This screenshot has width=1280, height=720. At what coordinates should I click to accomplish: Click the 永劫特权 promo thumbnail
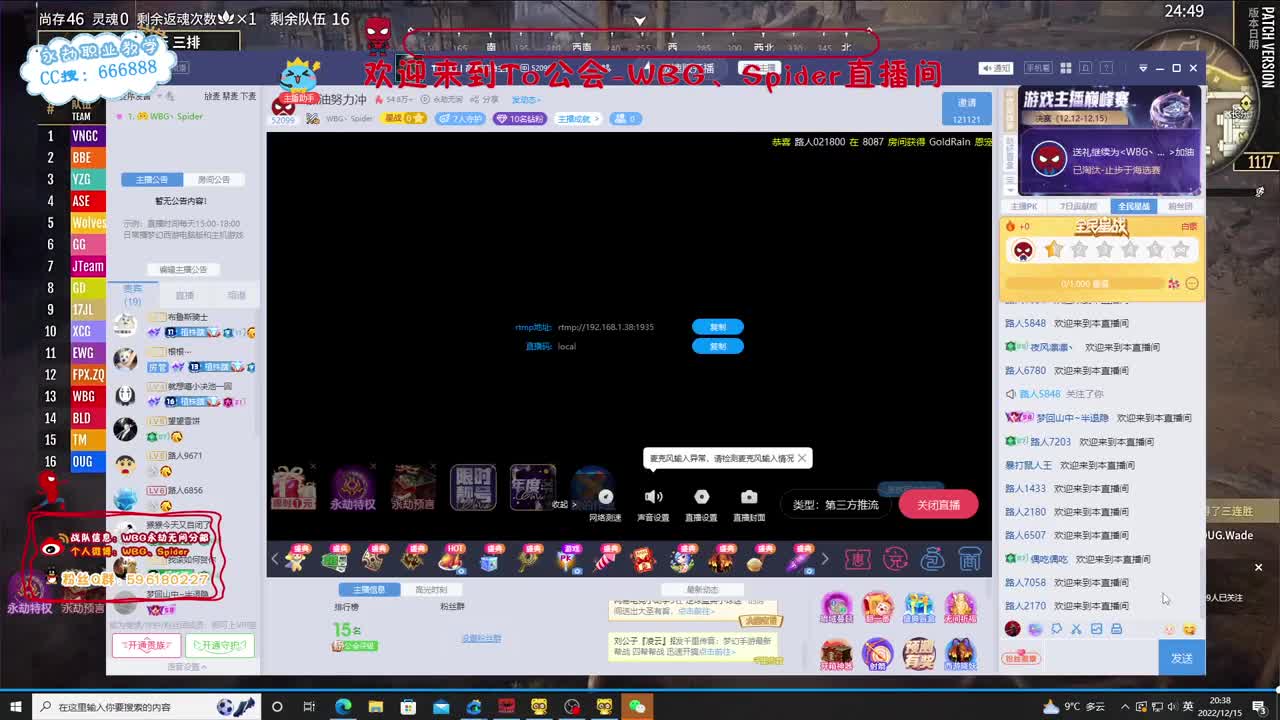353,489
